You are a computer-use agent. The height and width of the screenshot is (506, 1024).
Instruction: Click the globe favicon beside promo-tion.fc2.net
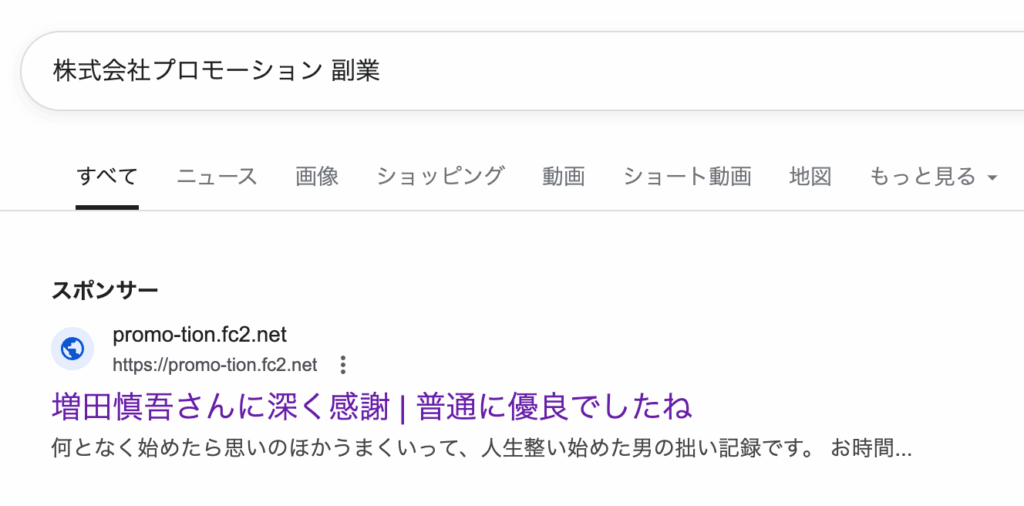tap(72, 349)
